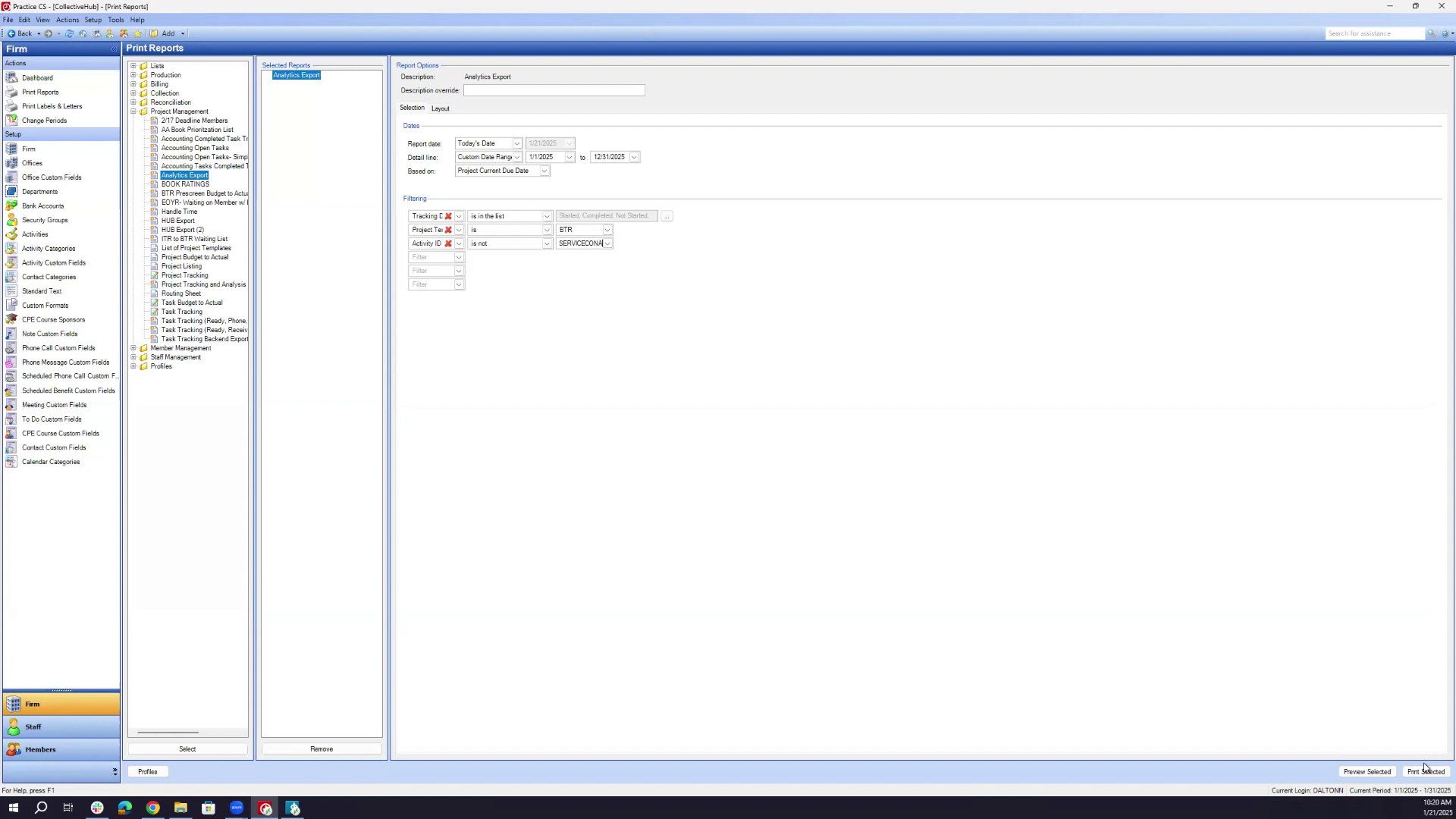This screenshot has width=1456, height=819.
Task: Click the Home toolbar icon
Action: click(83, 33)
